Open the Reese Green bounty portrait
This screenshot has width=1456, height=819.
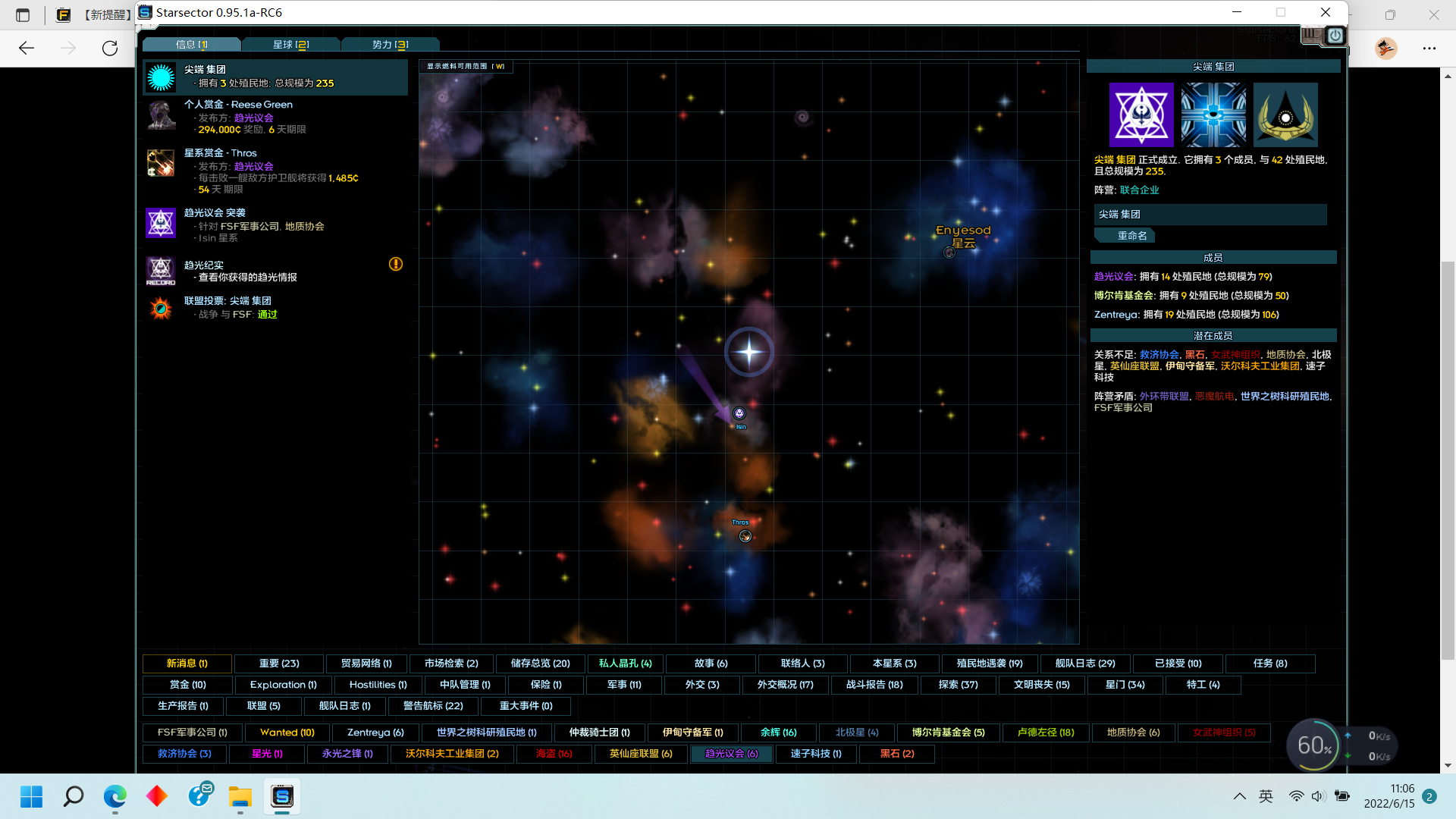161,116
